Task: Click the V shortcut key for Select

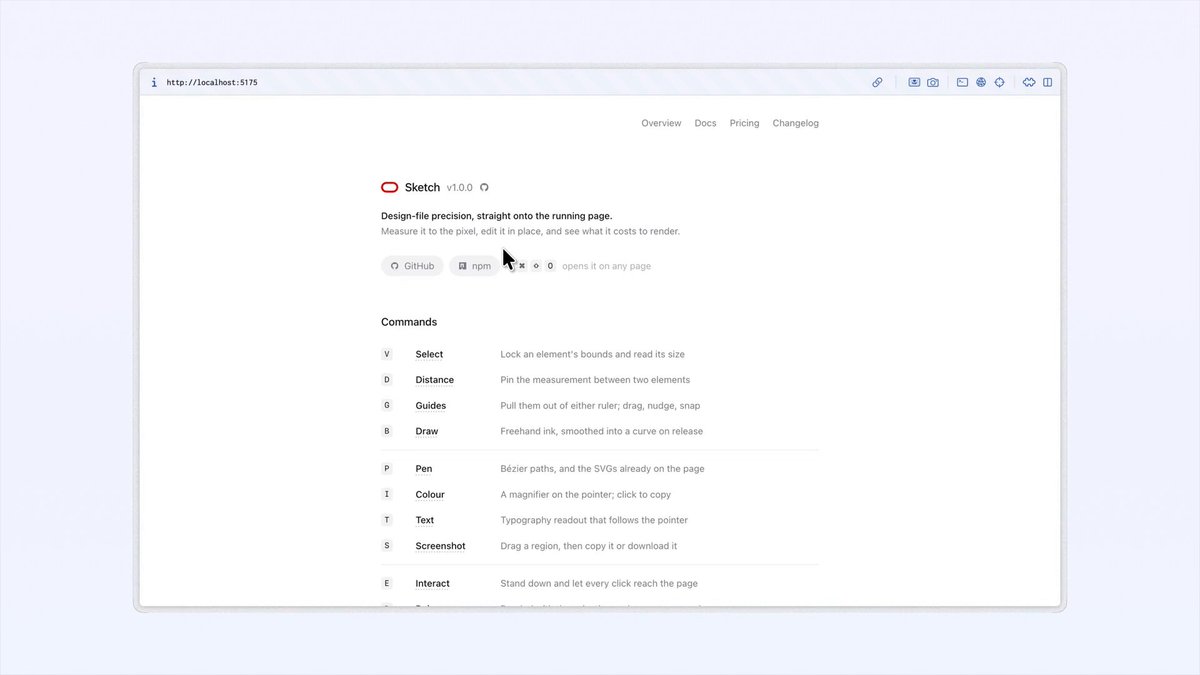Action: (387, 354)
